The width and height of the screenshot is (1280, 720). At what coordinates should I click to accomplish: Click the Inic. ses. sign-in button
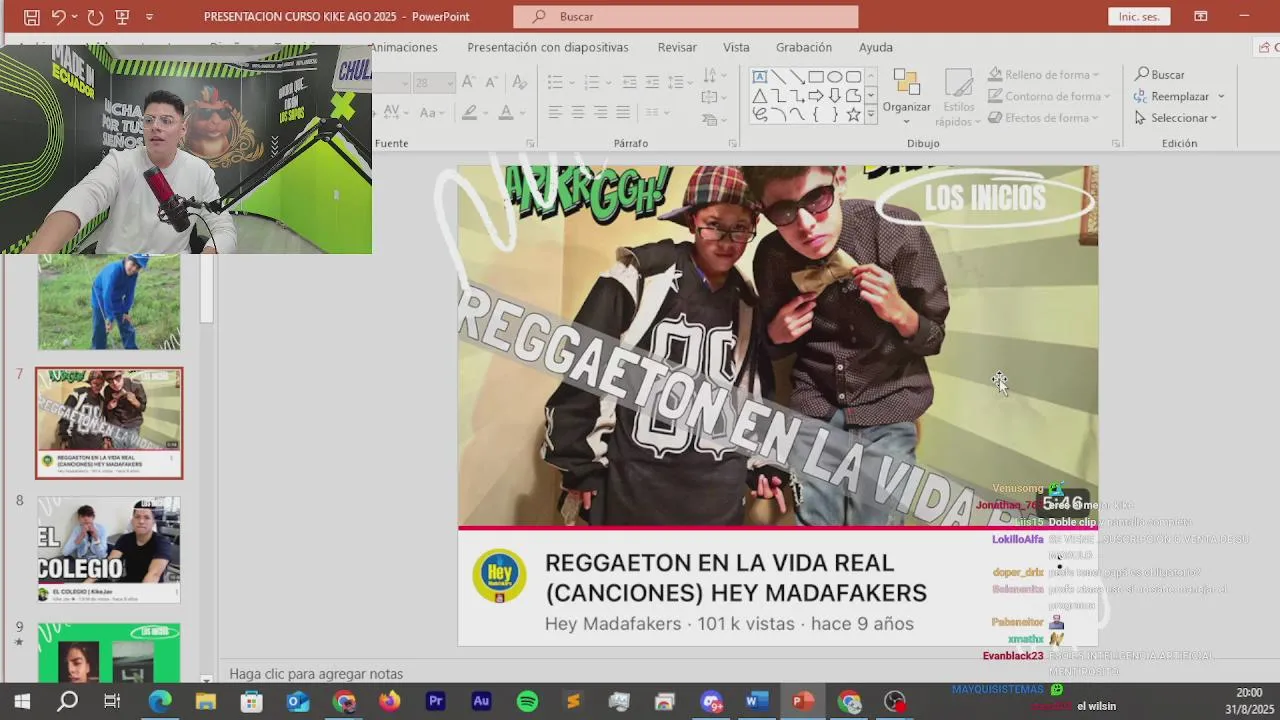[1139, 17]
